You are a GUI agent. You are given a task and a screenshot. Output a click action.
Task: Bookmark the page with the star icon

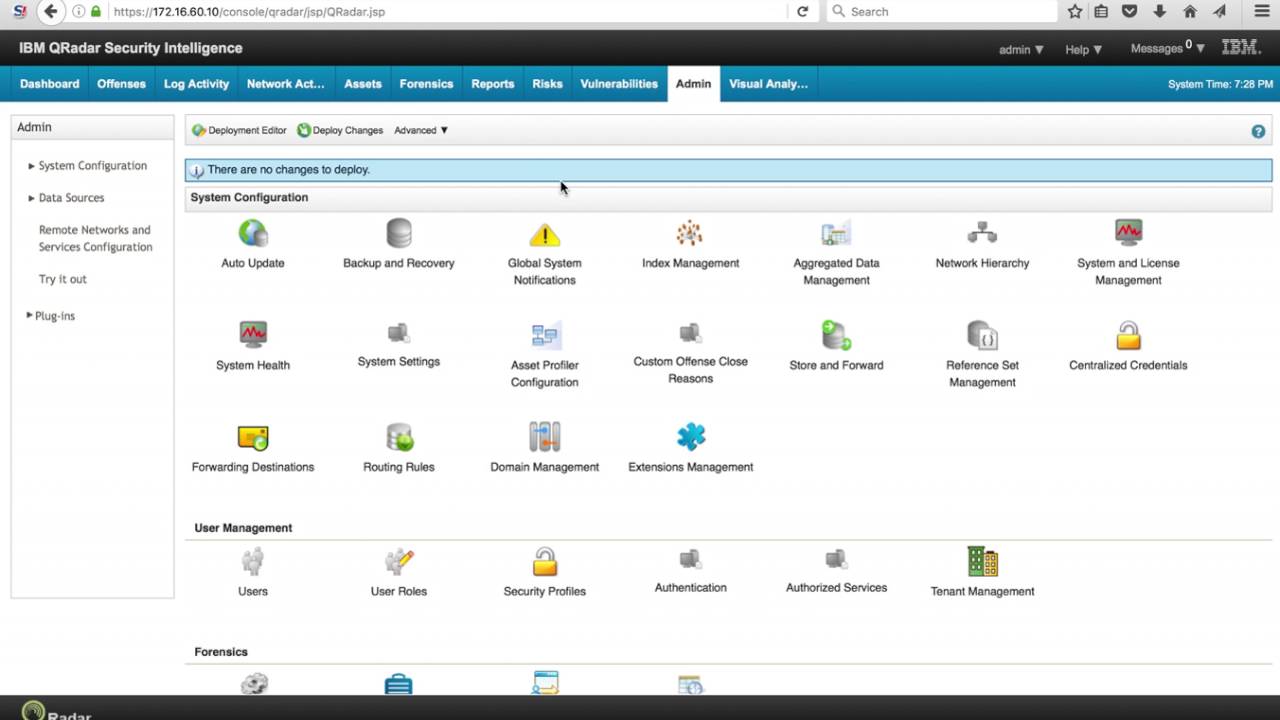tap(1075, 12)
